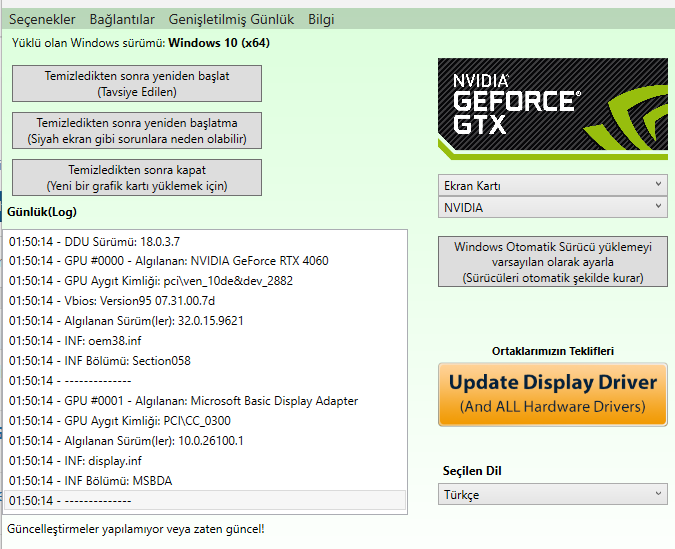Viewport: 675px width, 549px height.
Task: Click the Ortaklarımızın Teklifleri label
Action: click(553, 351)
